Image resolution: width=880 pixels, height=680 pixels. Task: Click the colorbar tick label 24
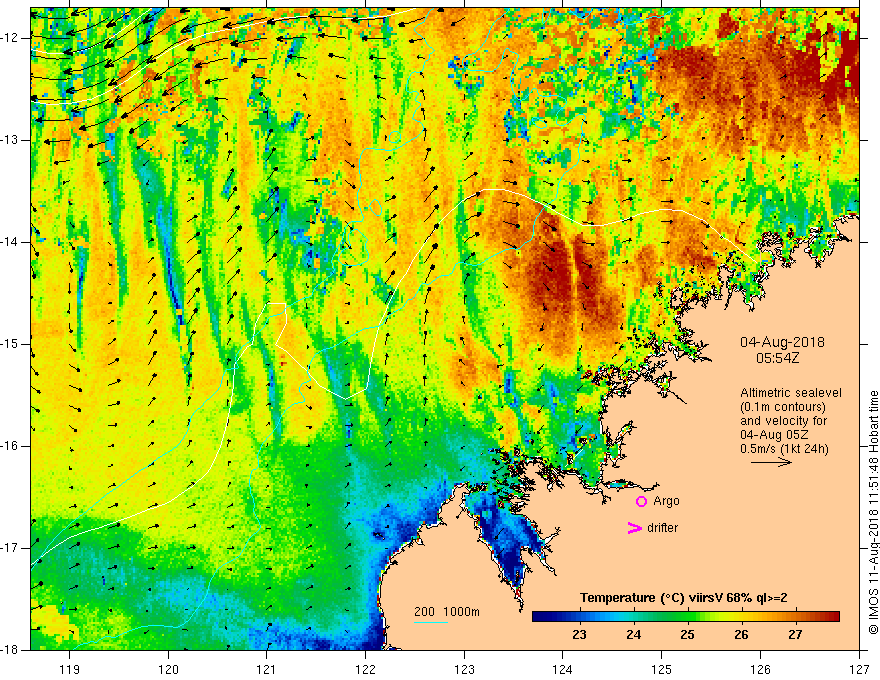coord(633,635)
